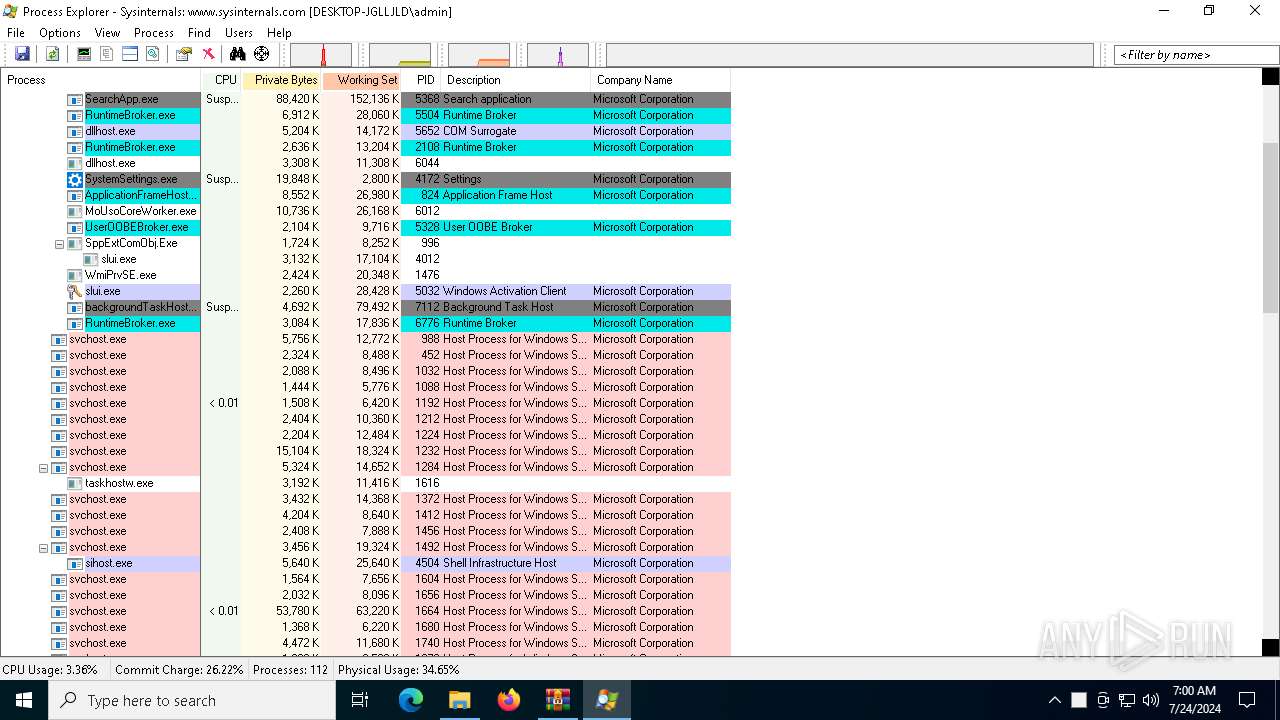The width and height of the screenshot is (1280, 720).
Task: Click the red Kill Process icon
Action: (208, 54)
